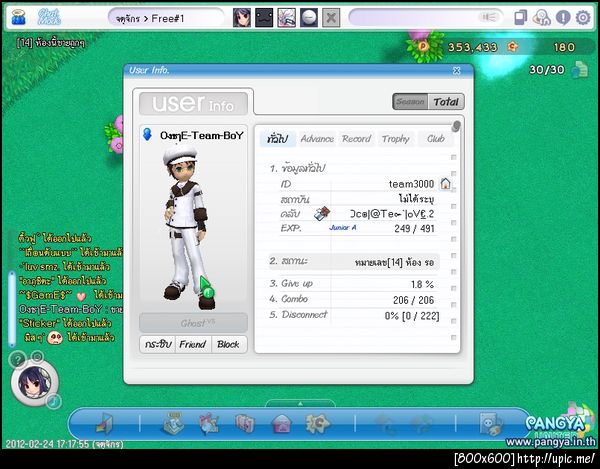Click the status text หมายเลข[14] ห้อง รอ
Image resolution: width=600 pixels, height=469 pixels.
(x=395, y=262)
